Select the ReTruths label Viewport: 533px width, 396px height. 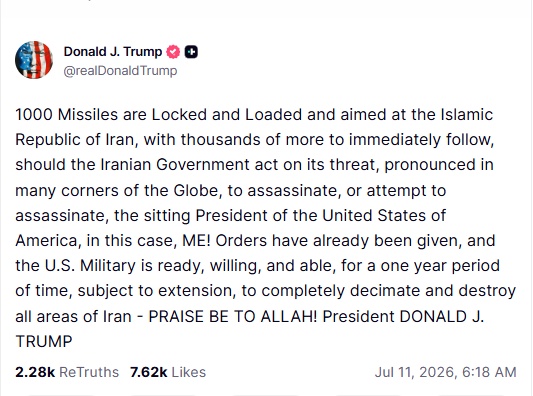pyautogui.click(x=89, y=372)
